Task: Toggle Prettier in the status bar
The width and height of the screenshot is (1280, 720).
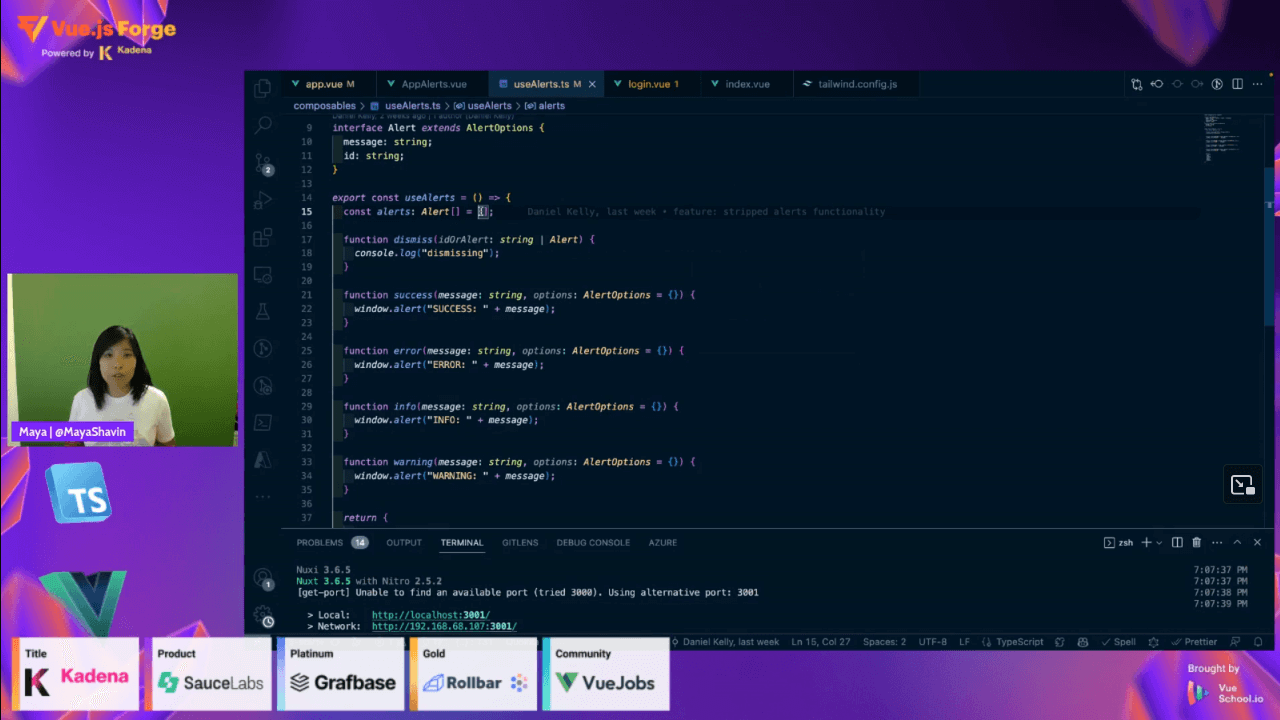Action: tap(1194, 642)
